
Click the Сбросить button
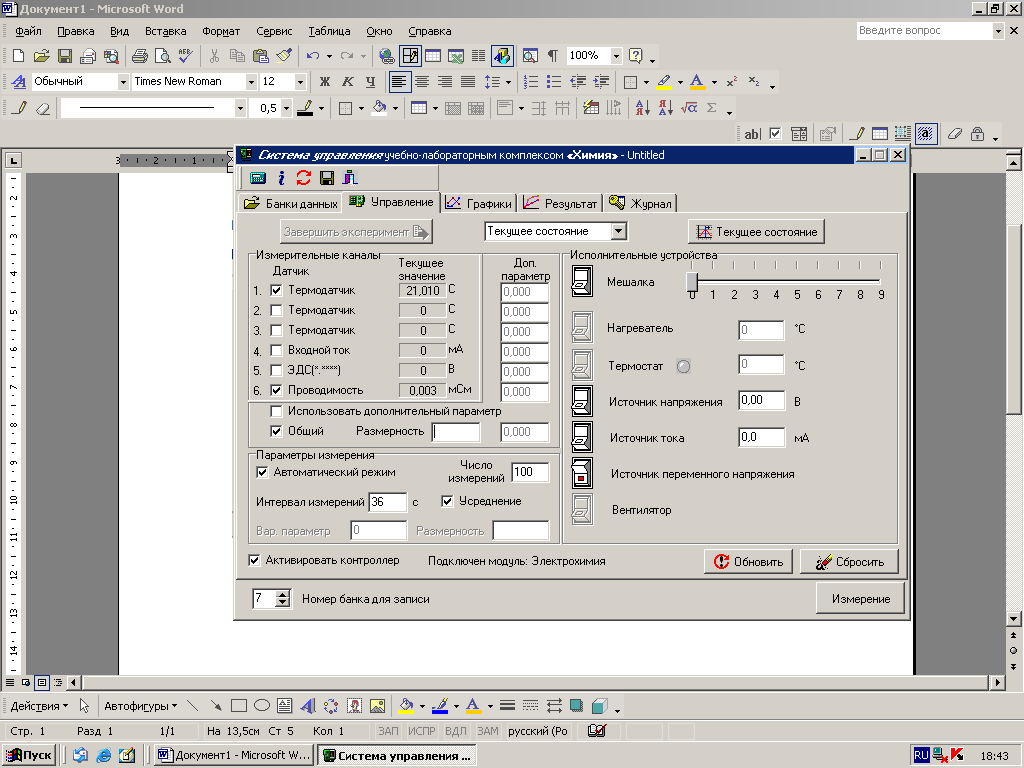coord(849,562)
